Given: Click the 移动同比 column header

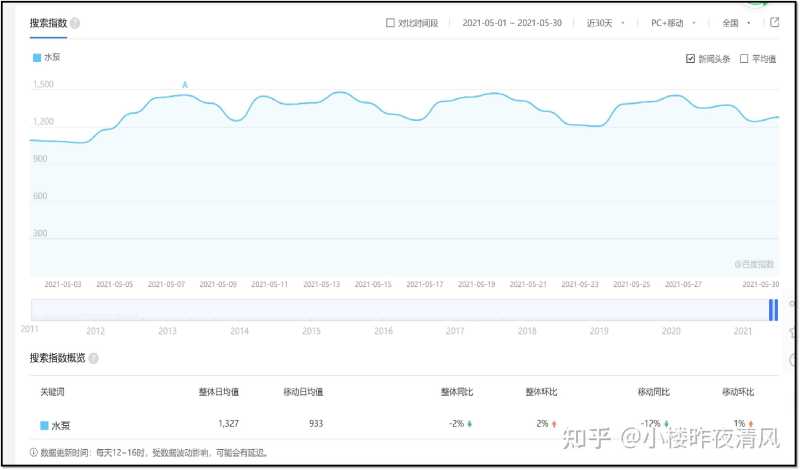Looking at the screenshot, I should (654, 392).
